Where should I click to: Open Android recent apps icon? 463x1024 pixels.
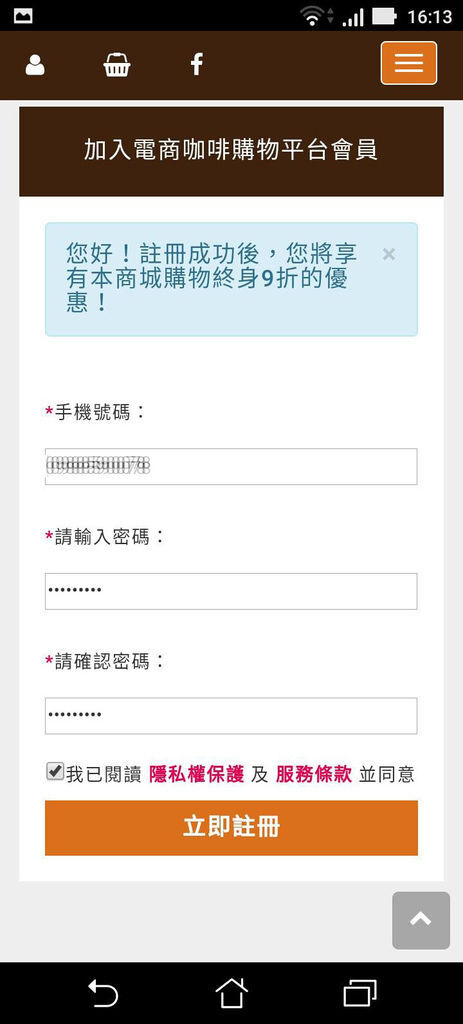(x=360, y=993)
